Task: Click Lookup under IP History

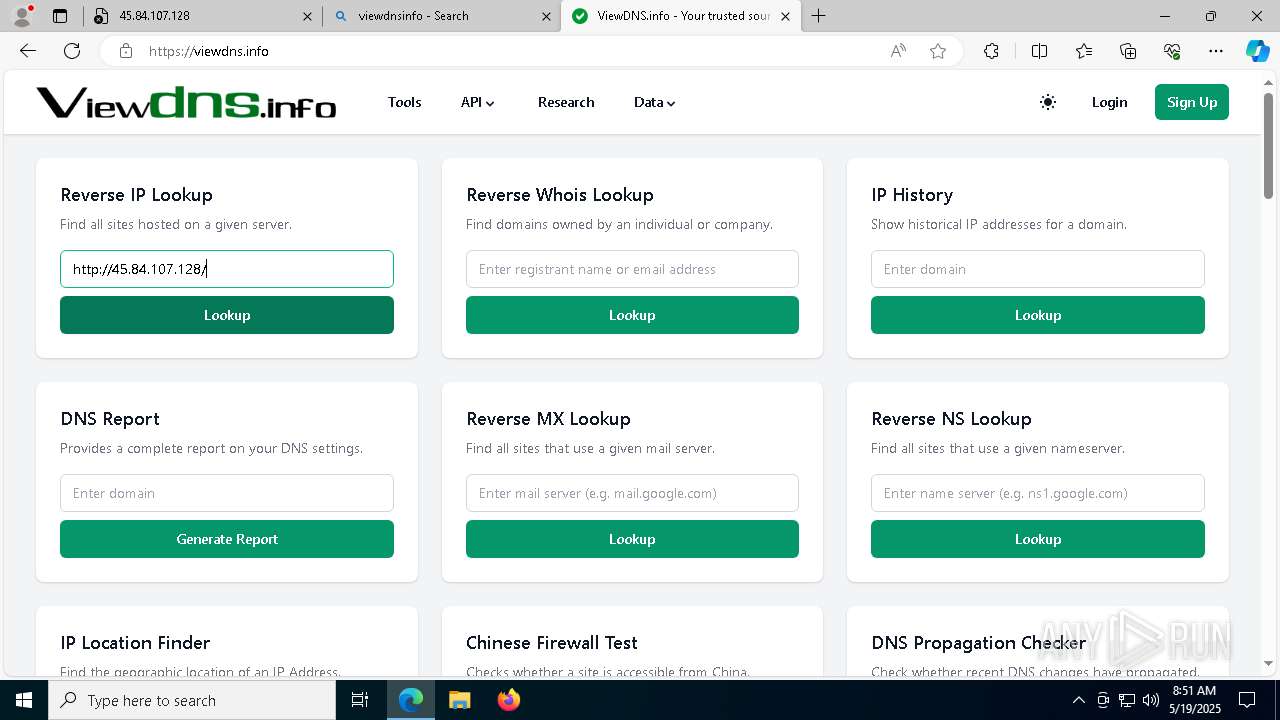Action: [x=1038, y=315]
